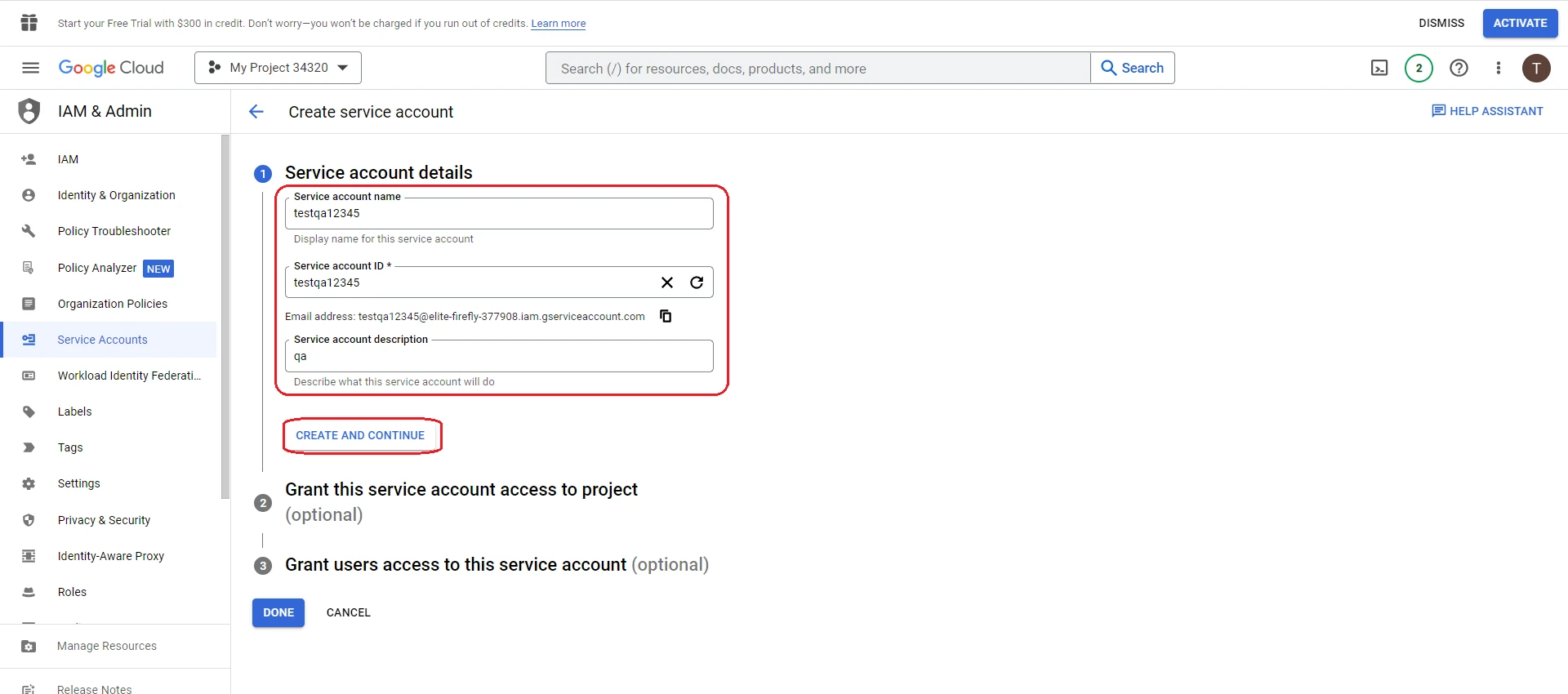This screenshot has width=1568, height=694.
Task: Copy the service account email address
Action: coord(666,316)
